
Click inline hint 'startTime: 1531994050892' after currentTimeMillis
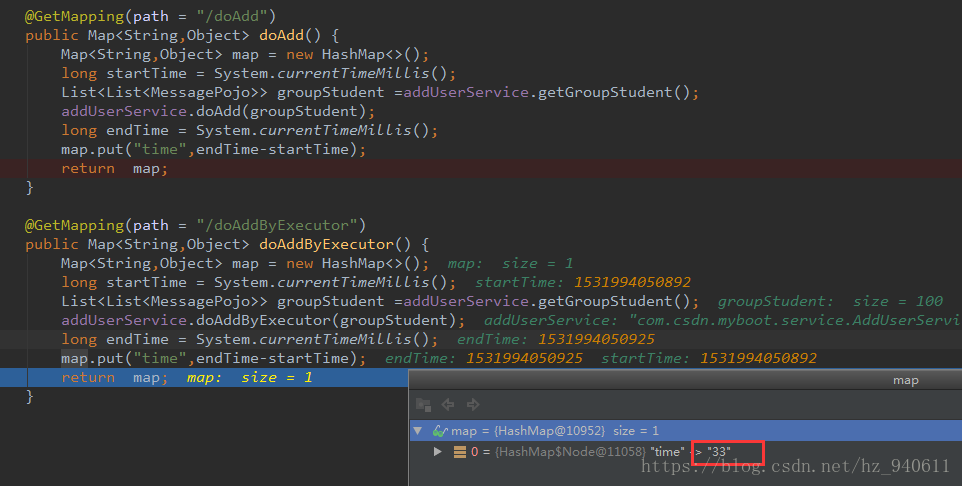[x=583, y=282]
